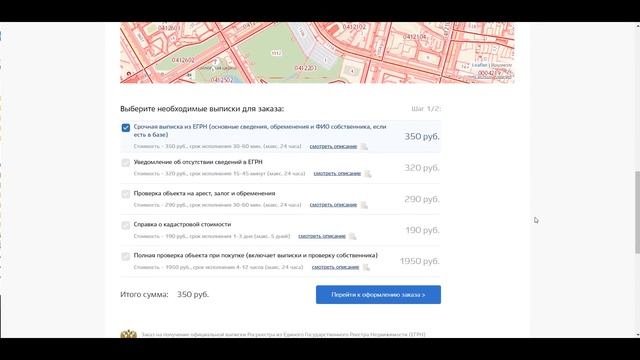Enable Справка о кадастровой стоимости checkbox
640x360 pixels.
[126, 225]
